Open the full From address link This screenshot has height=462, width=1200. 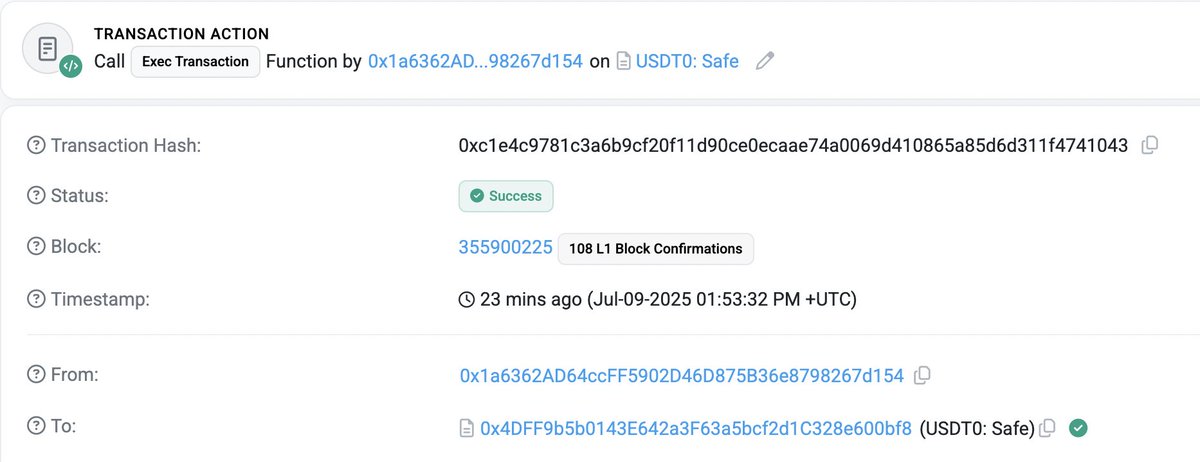(x=681, y=376)
